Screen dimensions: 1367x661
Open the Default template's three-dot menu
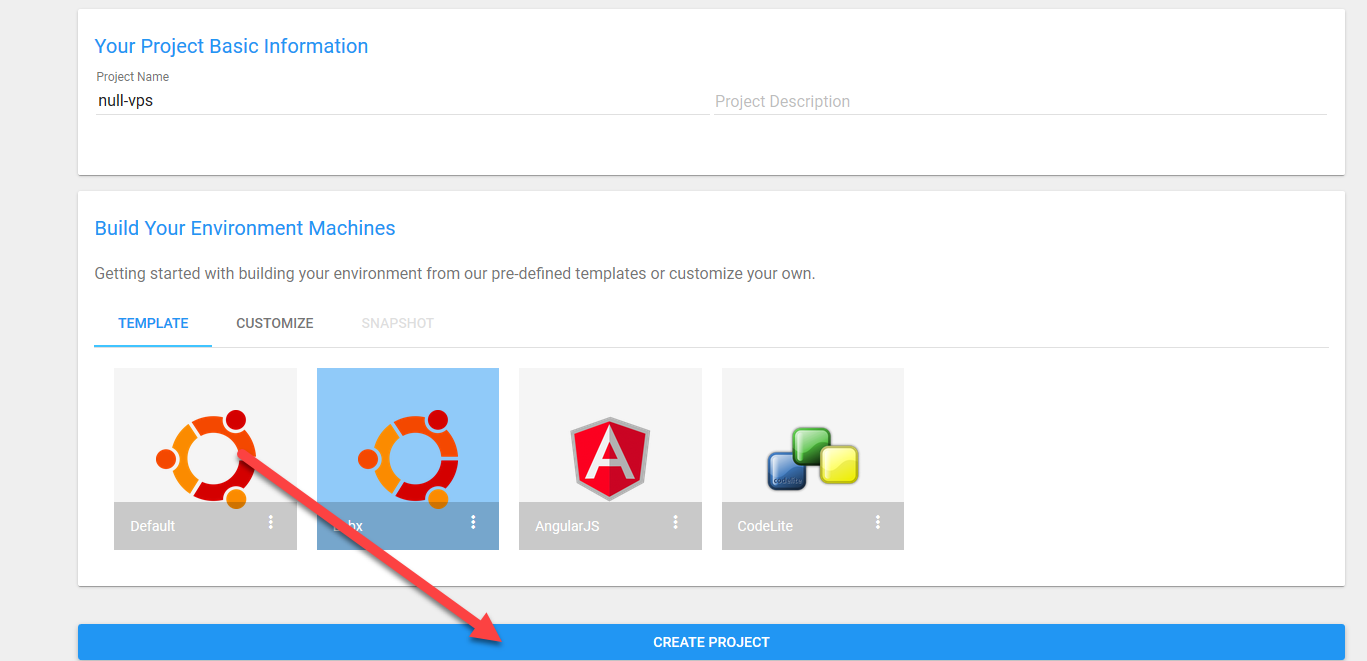(x=271, y=523)
